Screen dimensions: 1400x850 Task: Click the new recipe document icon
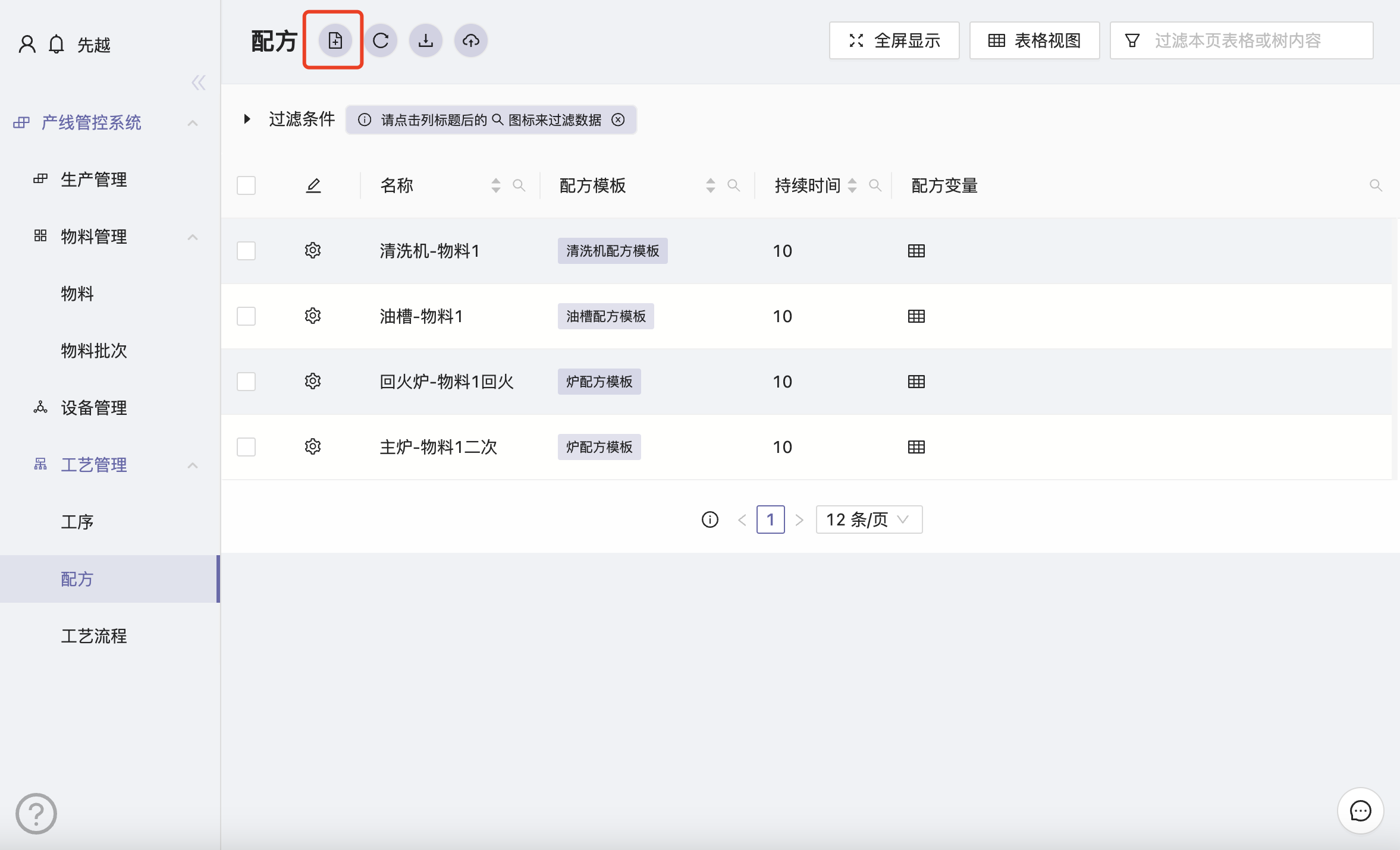click(335, 40)
